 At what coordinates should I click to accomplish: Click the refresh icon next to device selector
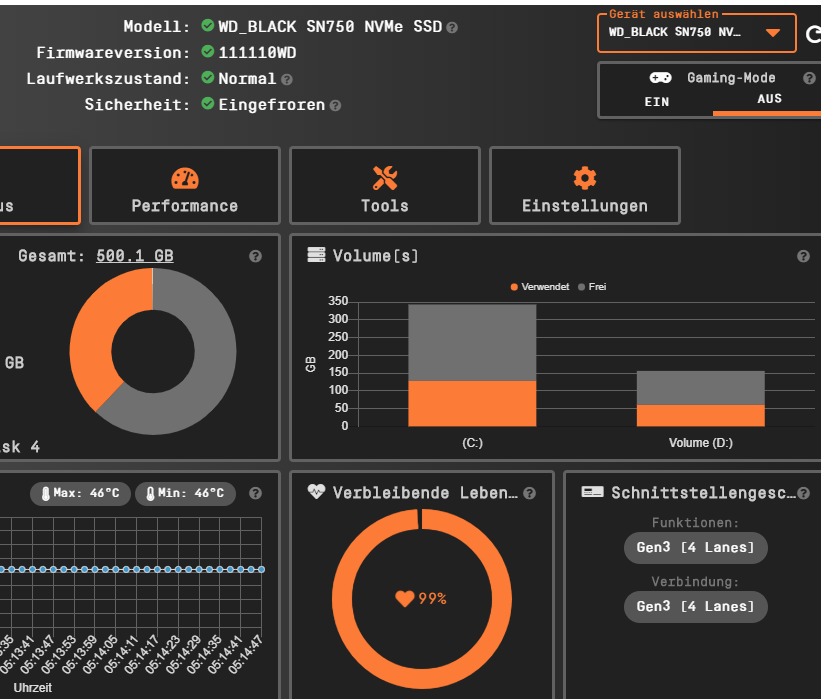tap(813, 35)
